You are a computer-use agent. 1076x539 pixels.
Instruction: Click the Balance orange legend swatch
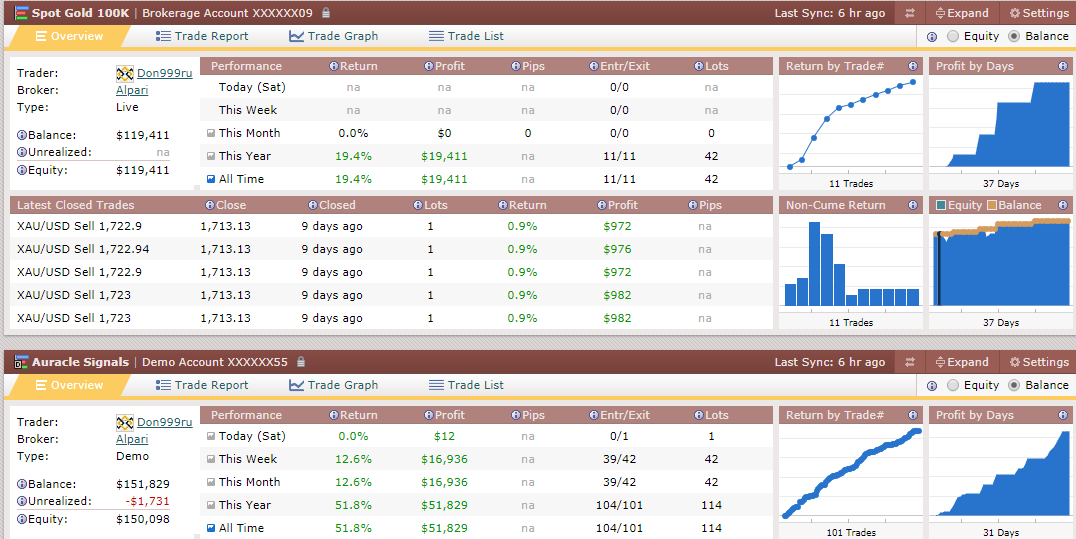pos(992,205)
